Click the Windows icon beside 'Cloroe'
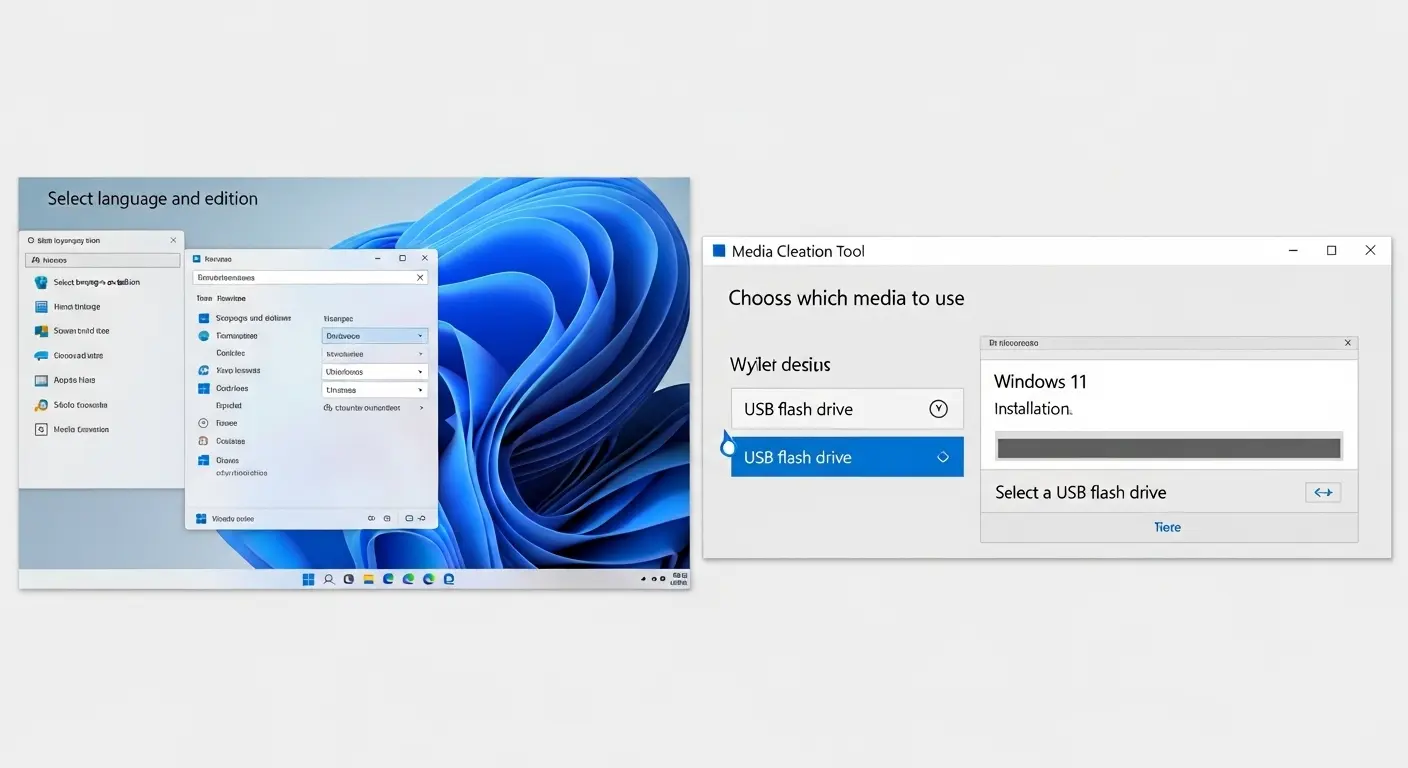Viewport: 1408px width, 768px height. click(204, 460)
